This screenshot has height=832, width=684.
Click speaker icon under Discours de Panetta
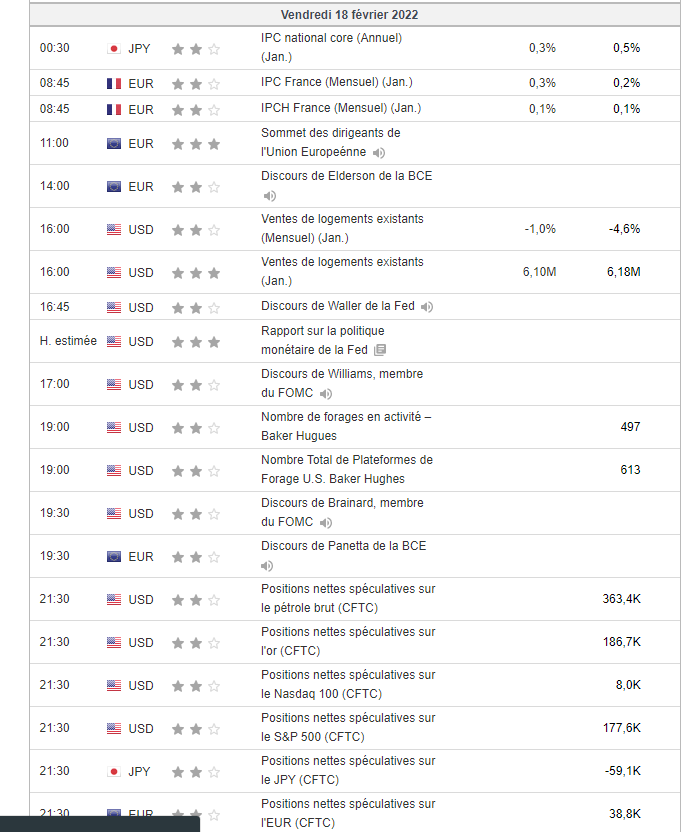point(269,565)
